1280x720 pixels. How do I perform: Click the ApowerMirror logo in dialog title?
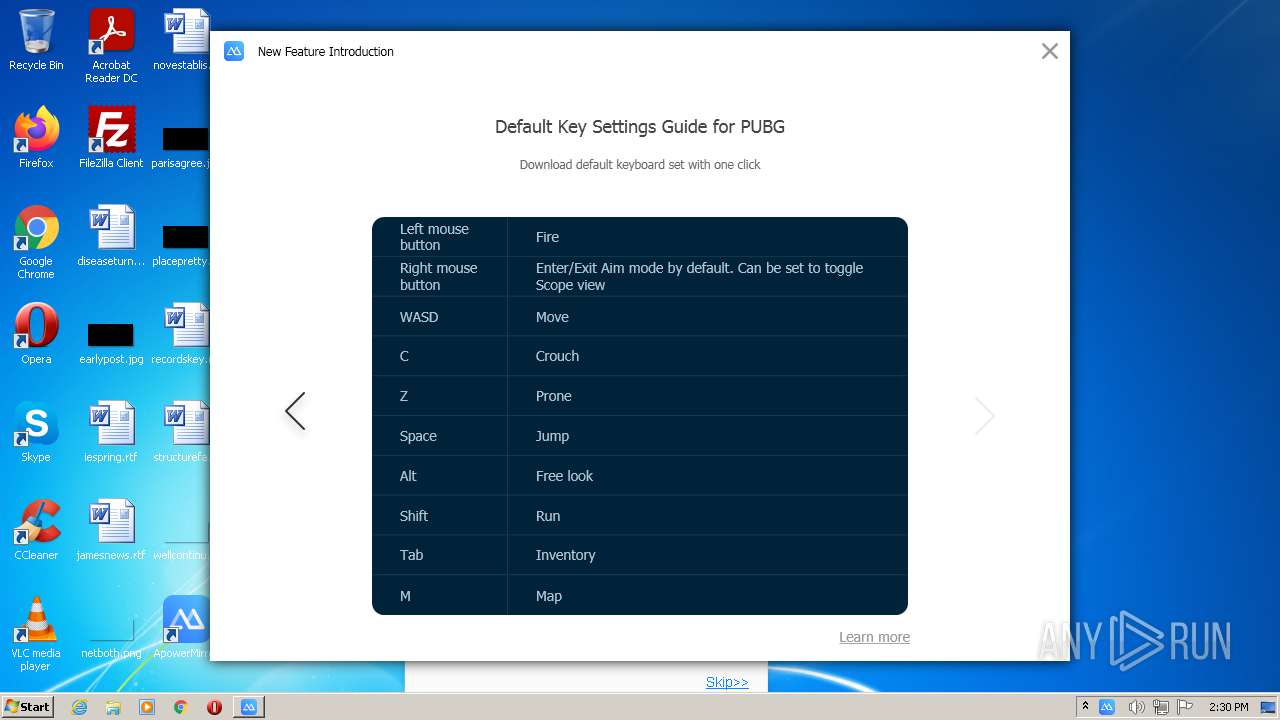234,51
